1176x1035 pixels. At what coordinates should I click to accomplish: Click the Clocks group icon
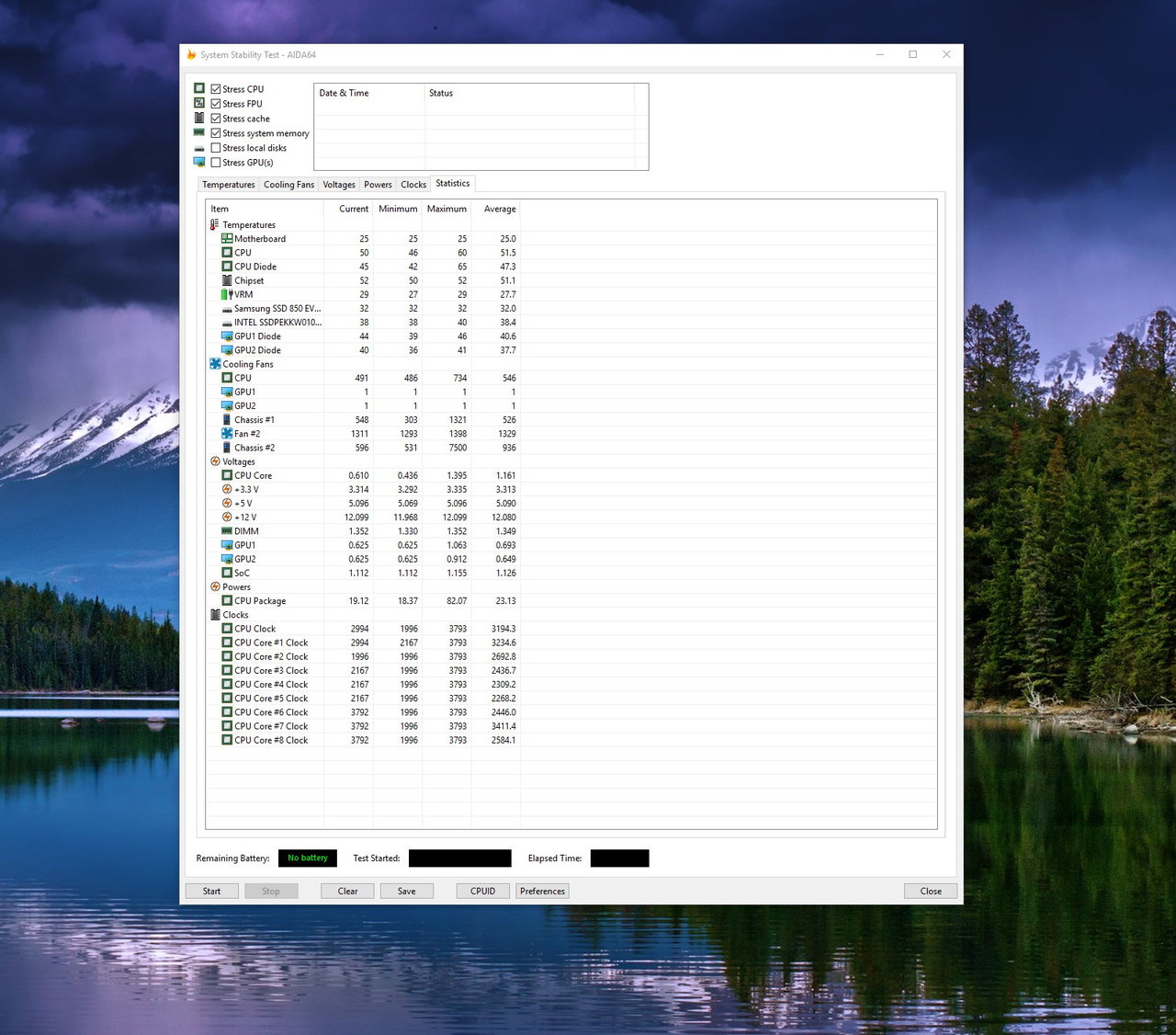(215, 615)
